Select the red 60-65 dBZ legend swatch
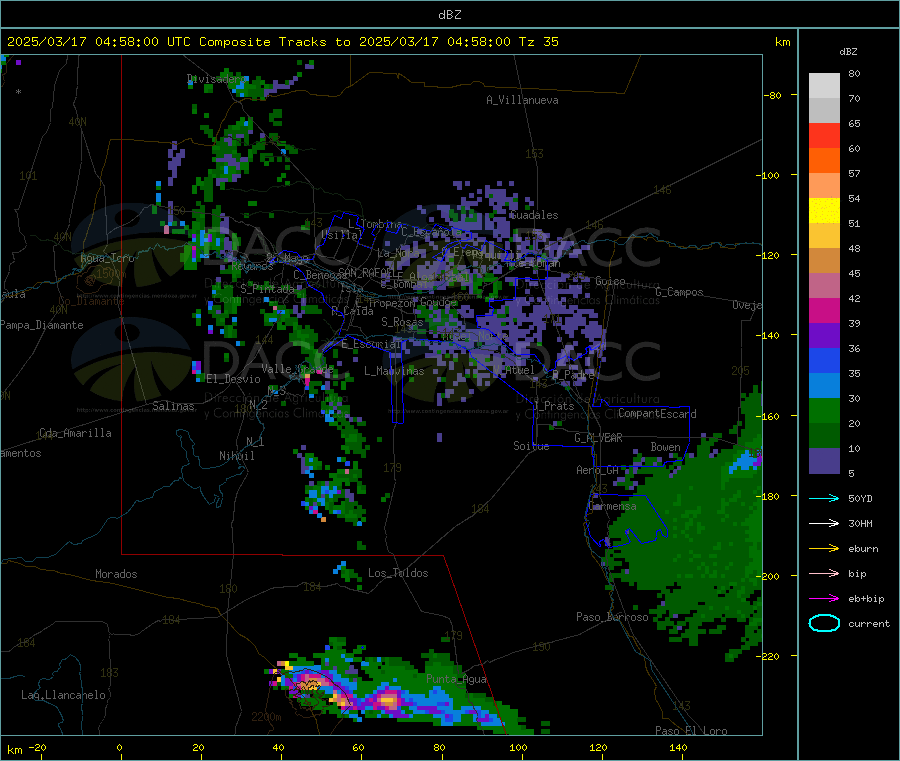900x761 pixels. [x=824, y=136]
